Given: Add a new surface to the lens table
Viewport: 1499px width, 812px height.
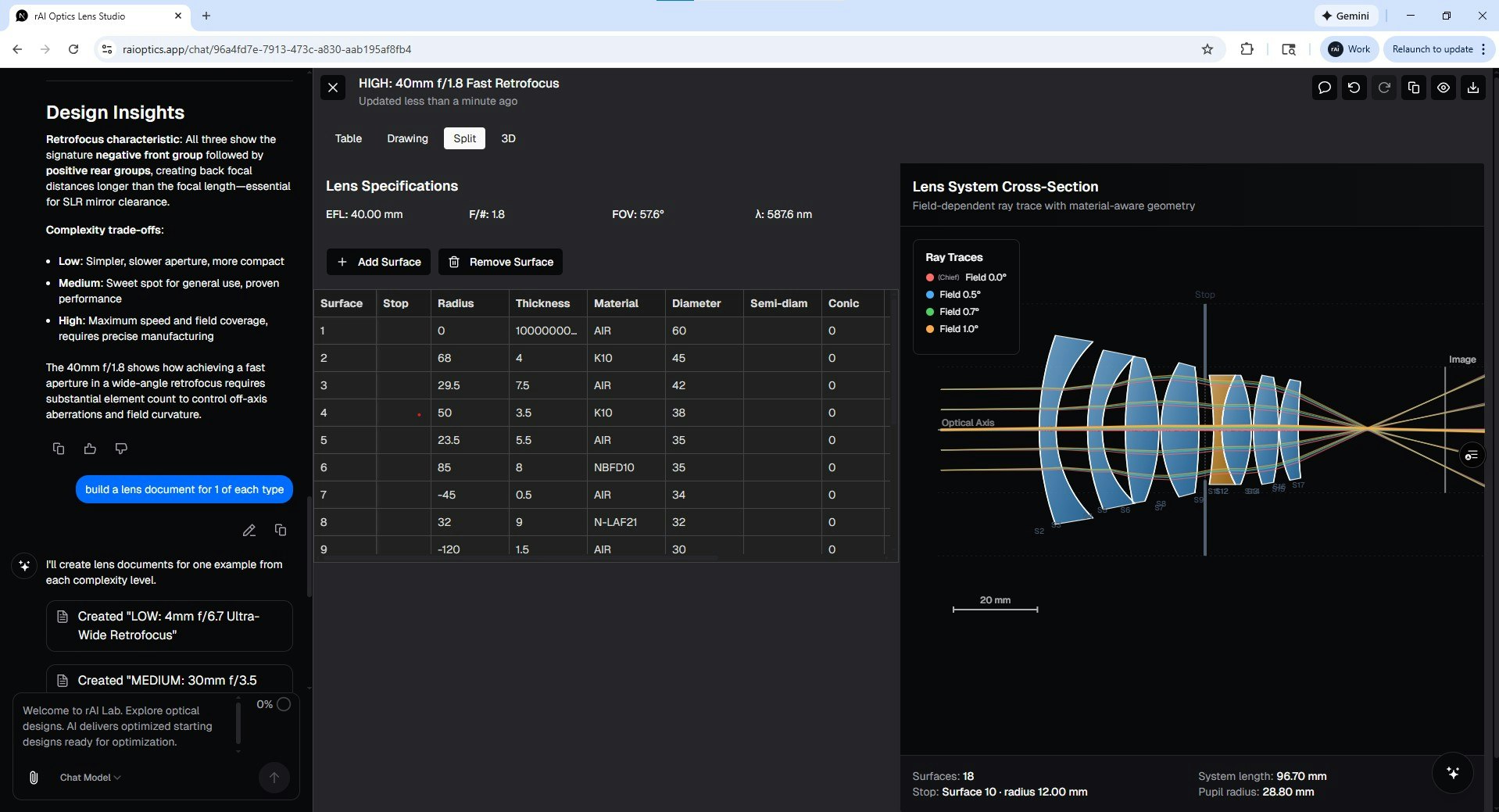Looking at the screenshot, I should [x=377, y=262].
